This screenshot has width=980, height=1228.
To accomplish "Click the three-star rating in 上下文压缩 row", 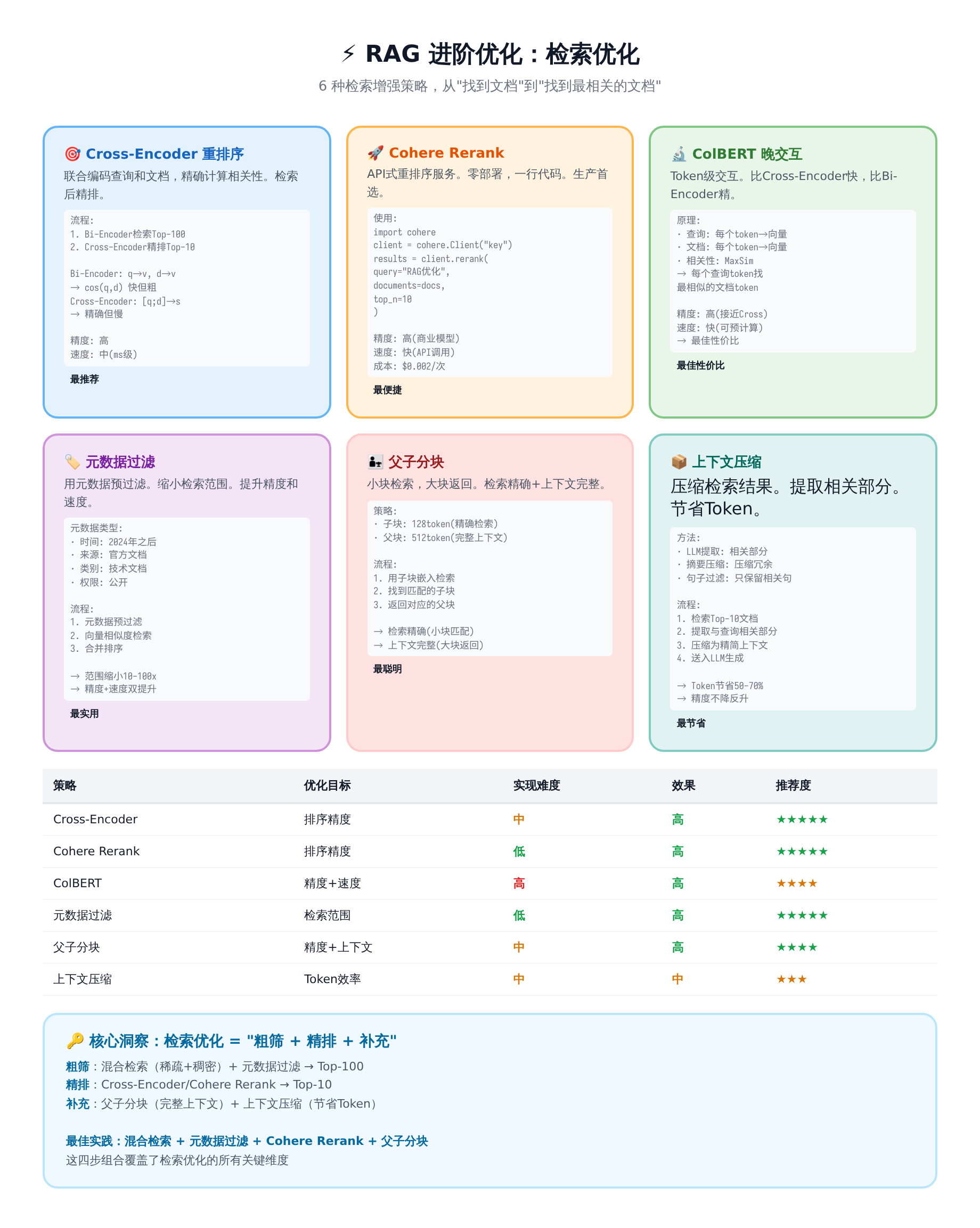I will 792,979.
